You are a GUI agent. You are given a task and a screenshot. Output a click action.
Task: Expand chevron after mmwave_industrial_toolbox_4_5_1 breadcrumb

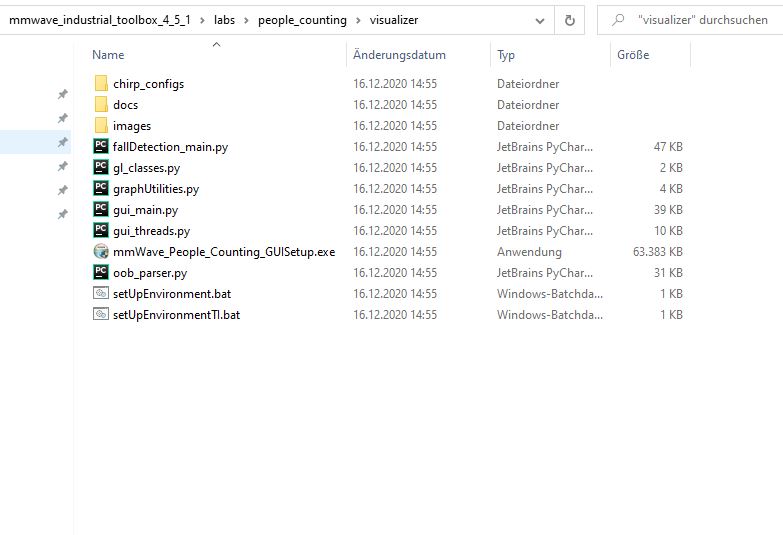pyautogui.click(x=202, y=20)
